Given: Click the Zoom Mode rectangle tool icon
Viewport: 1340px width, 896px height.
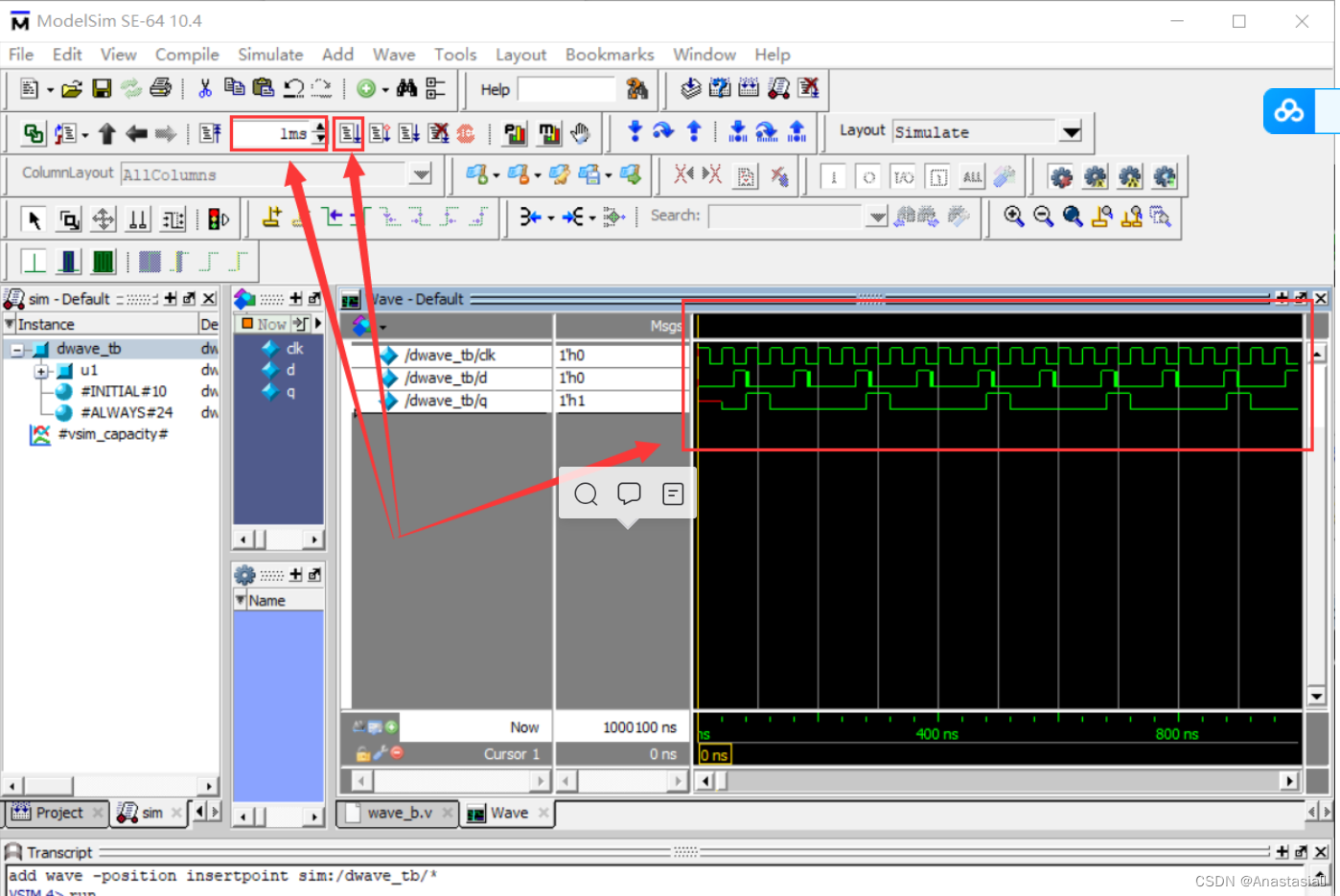Looking at the screenshot, I should (x=70, y=219).
